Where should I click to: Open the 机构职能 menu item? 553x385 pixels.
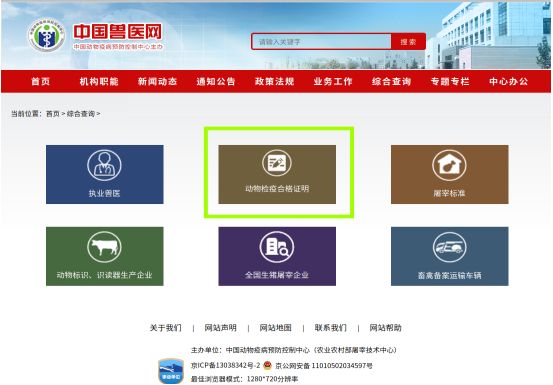pyautogui.click(x=99, y=81)
